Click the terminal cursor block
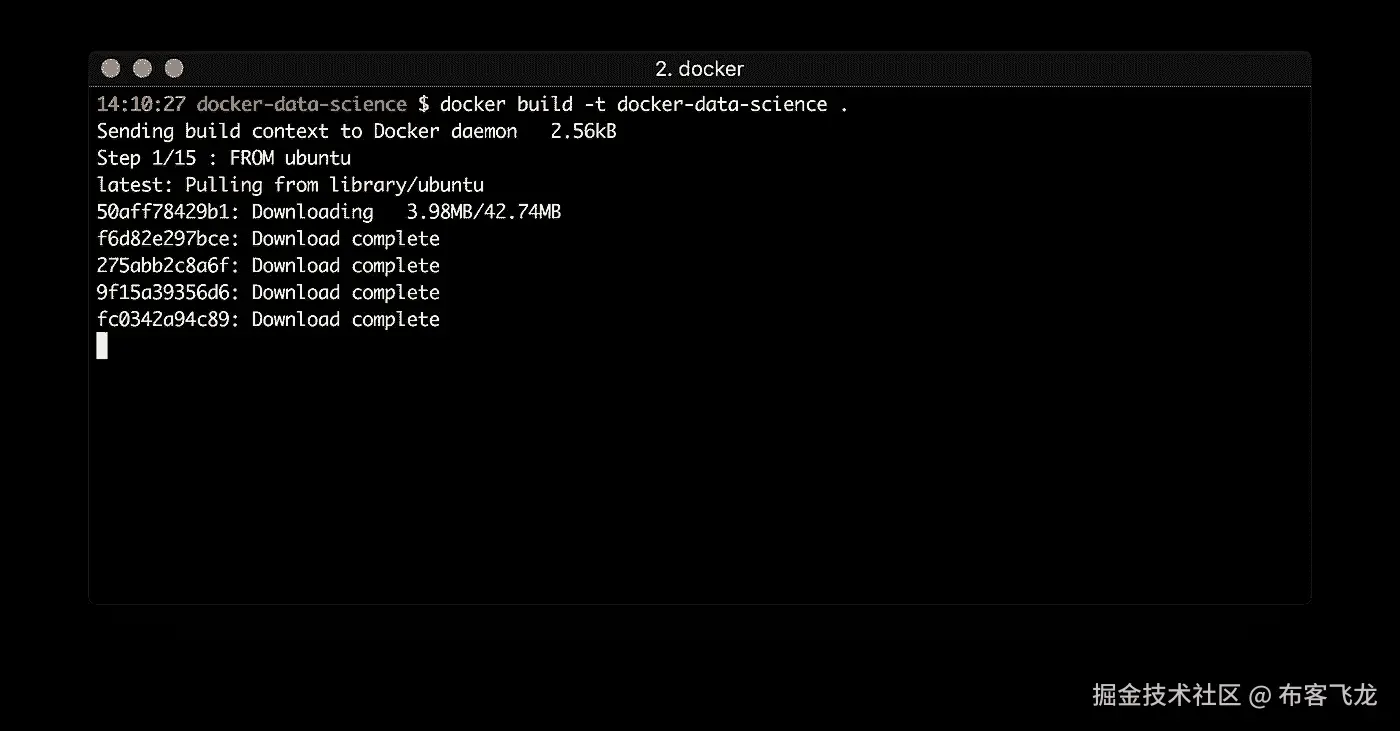 pos(102,346)
